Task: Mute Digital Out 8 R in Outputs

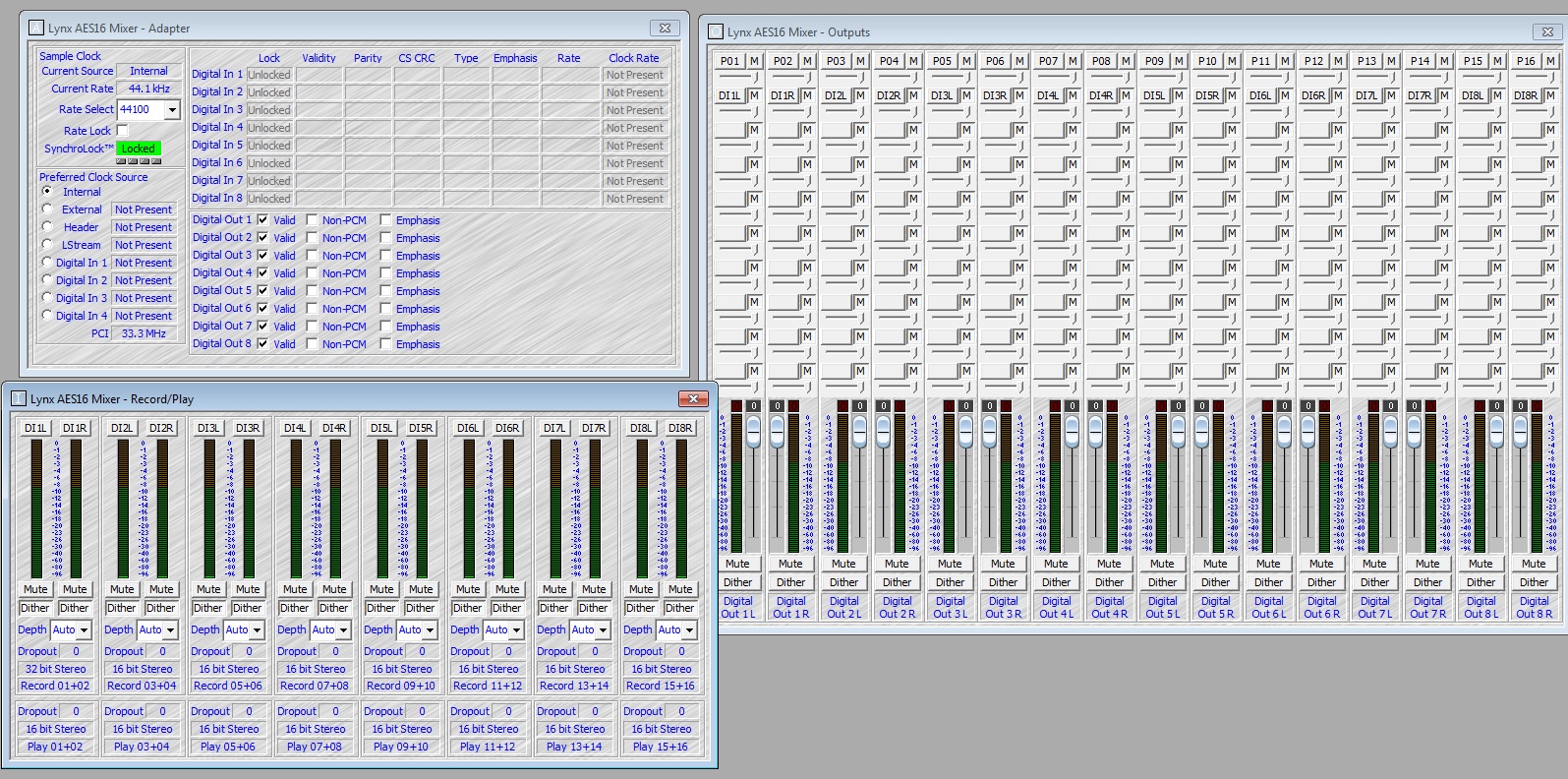Action: [1534, 564]
